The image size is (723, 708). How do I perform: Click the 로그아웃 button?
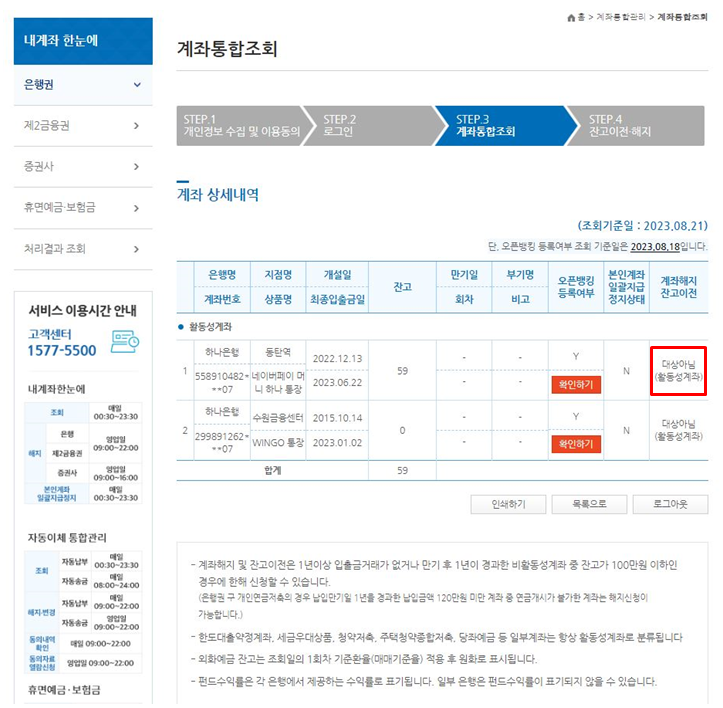[670, 504]
